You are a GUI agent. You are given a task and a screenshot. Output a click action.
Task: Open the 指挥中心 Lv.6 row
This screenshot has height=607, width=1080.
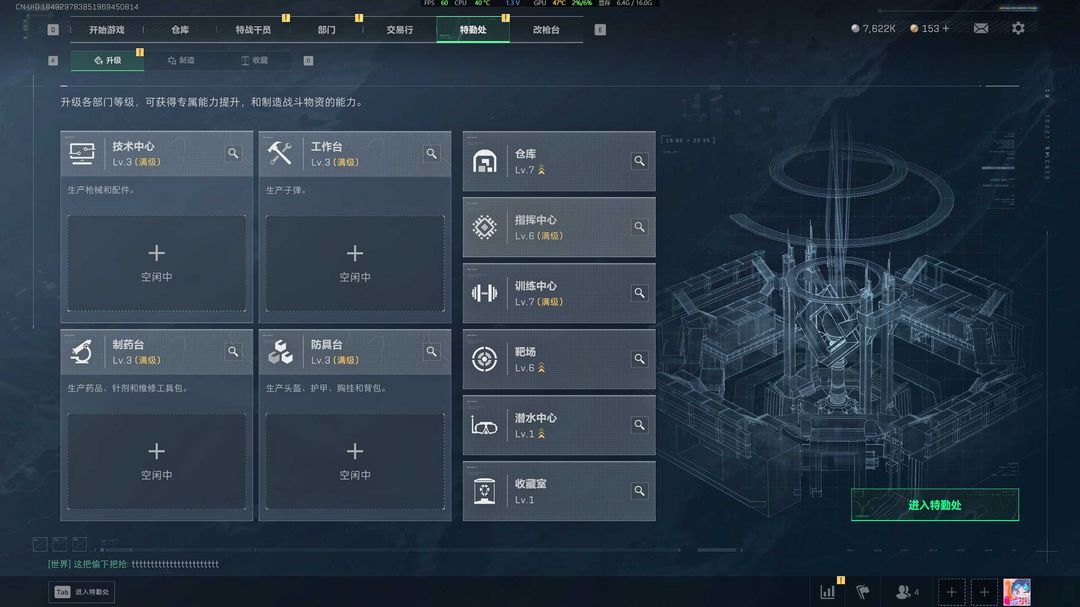[559, 227]
